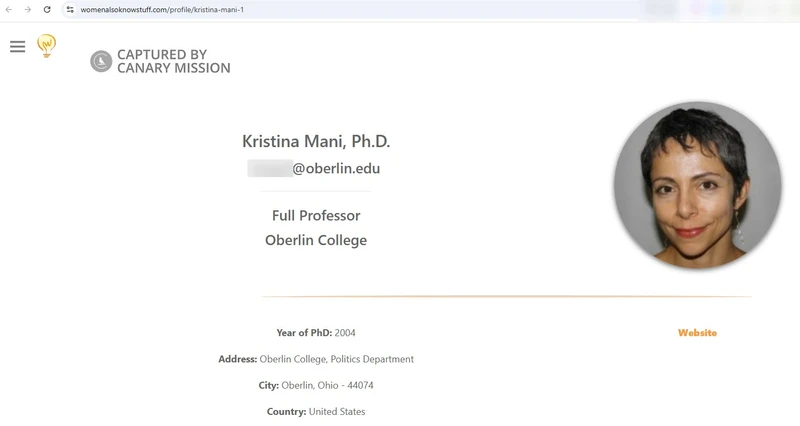Click the City: Oberlin, Ohio line

316,385
